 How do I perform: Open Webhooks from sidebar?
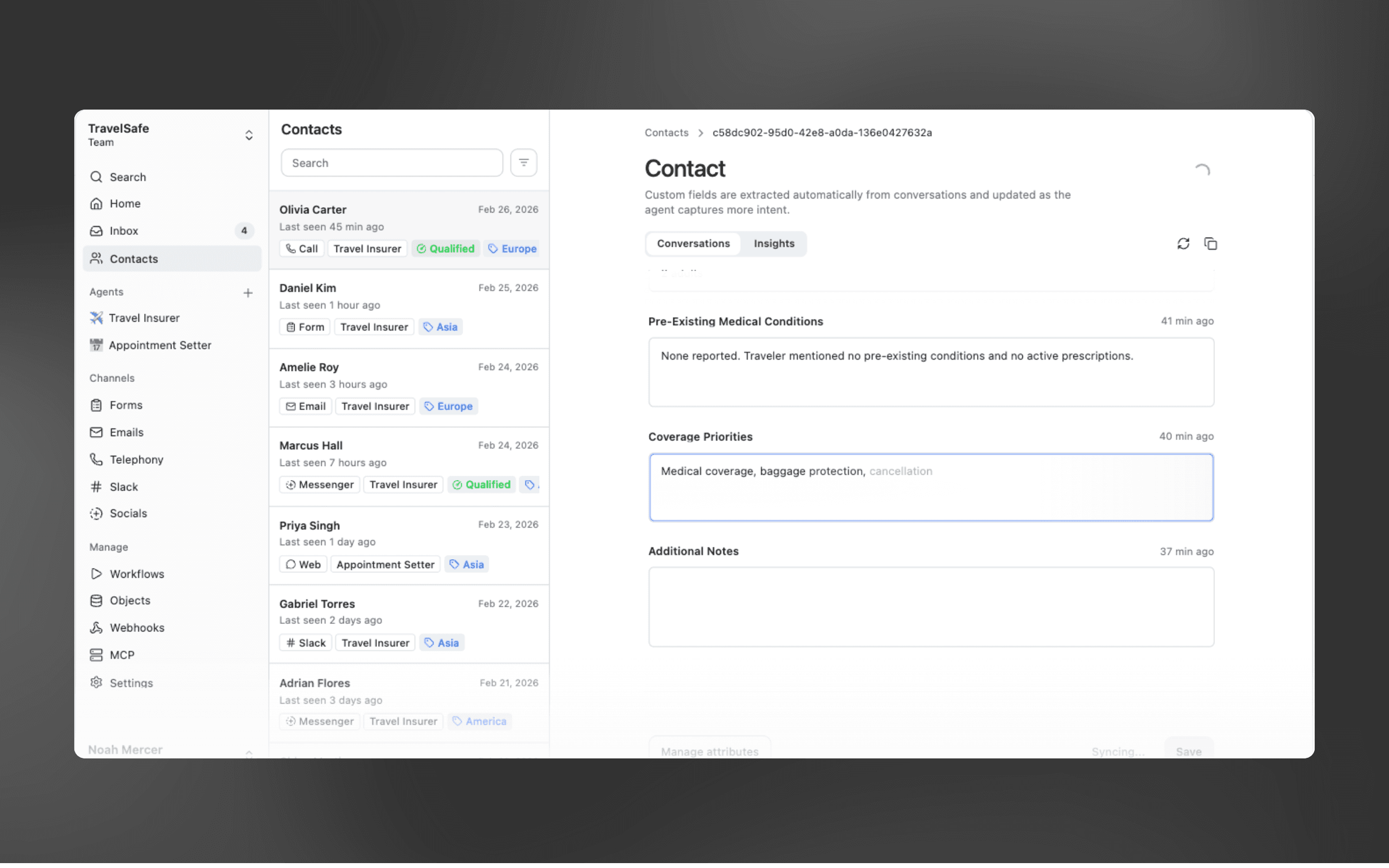[x=137, y=628]
